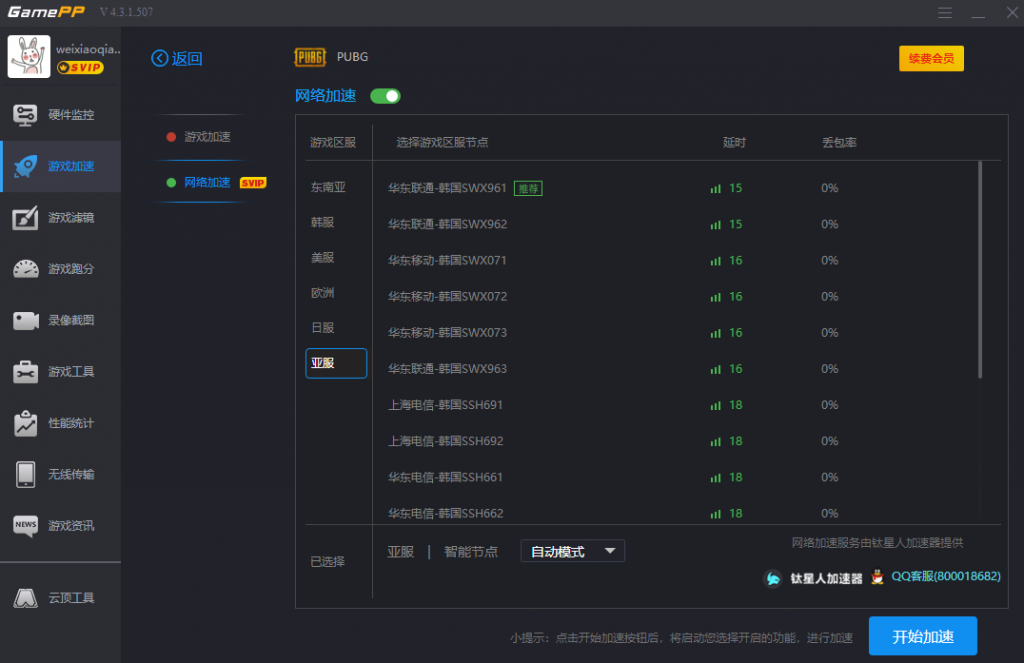Image resolution: width=1024 pixels, height=663 pixels.
Task: Click the 延时 column header
Action: coord(734,142)
